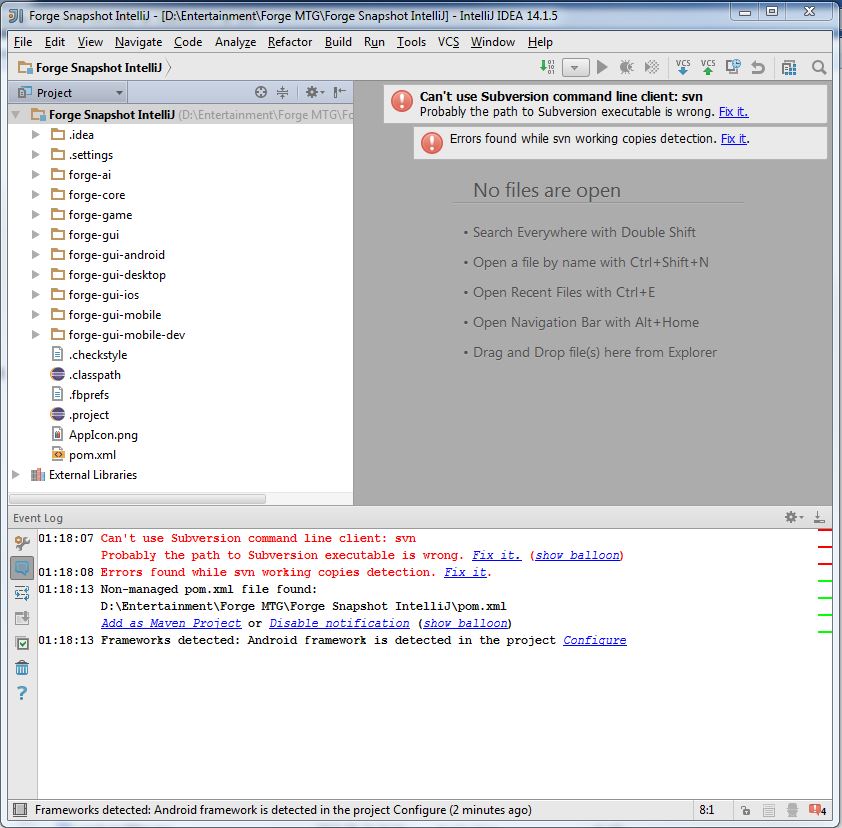
Task: Open the Refactor menu
Action: 290,42
